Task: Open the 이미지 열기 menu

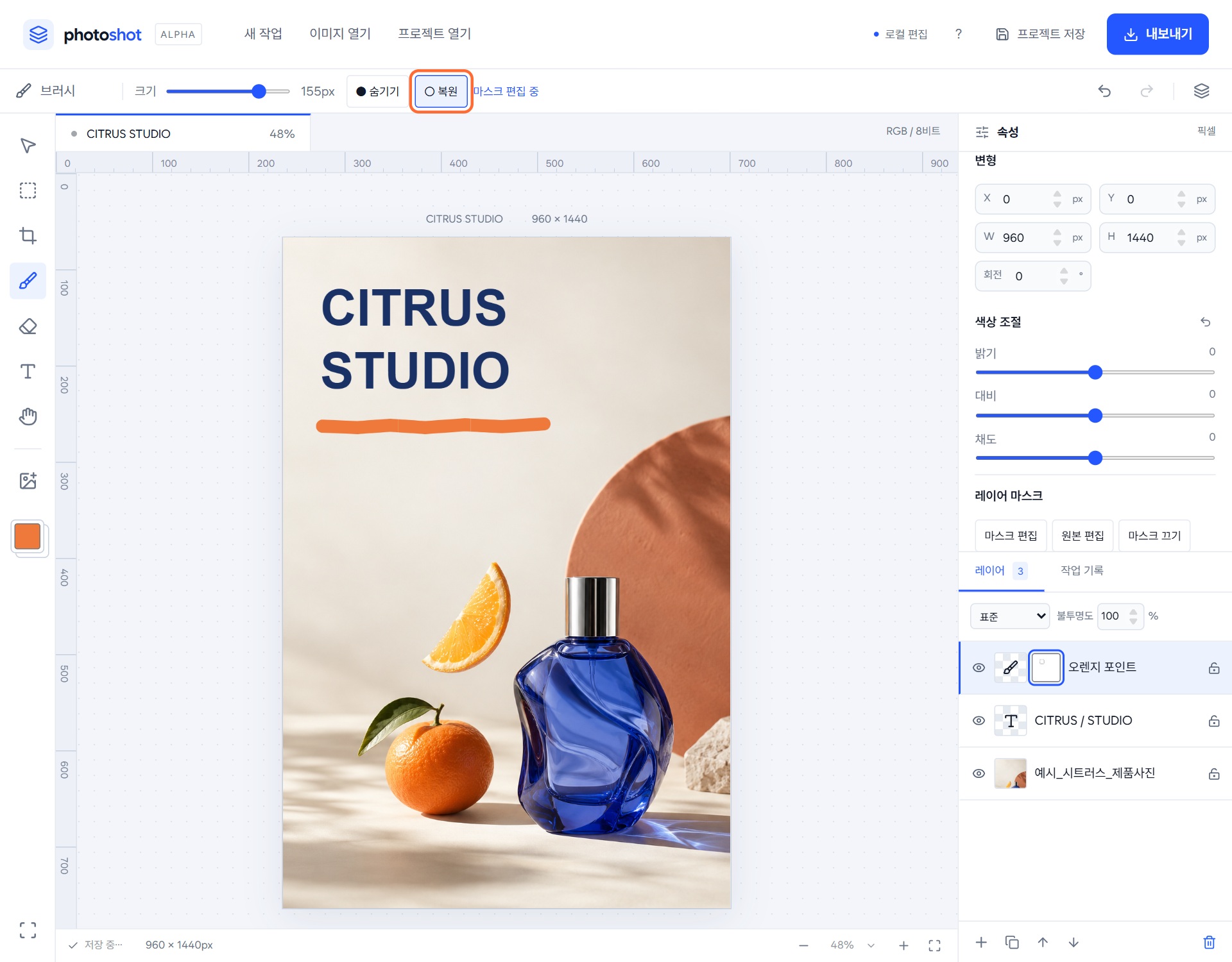Action: [340, 34]
